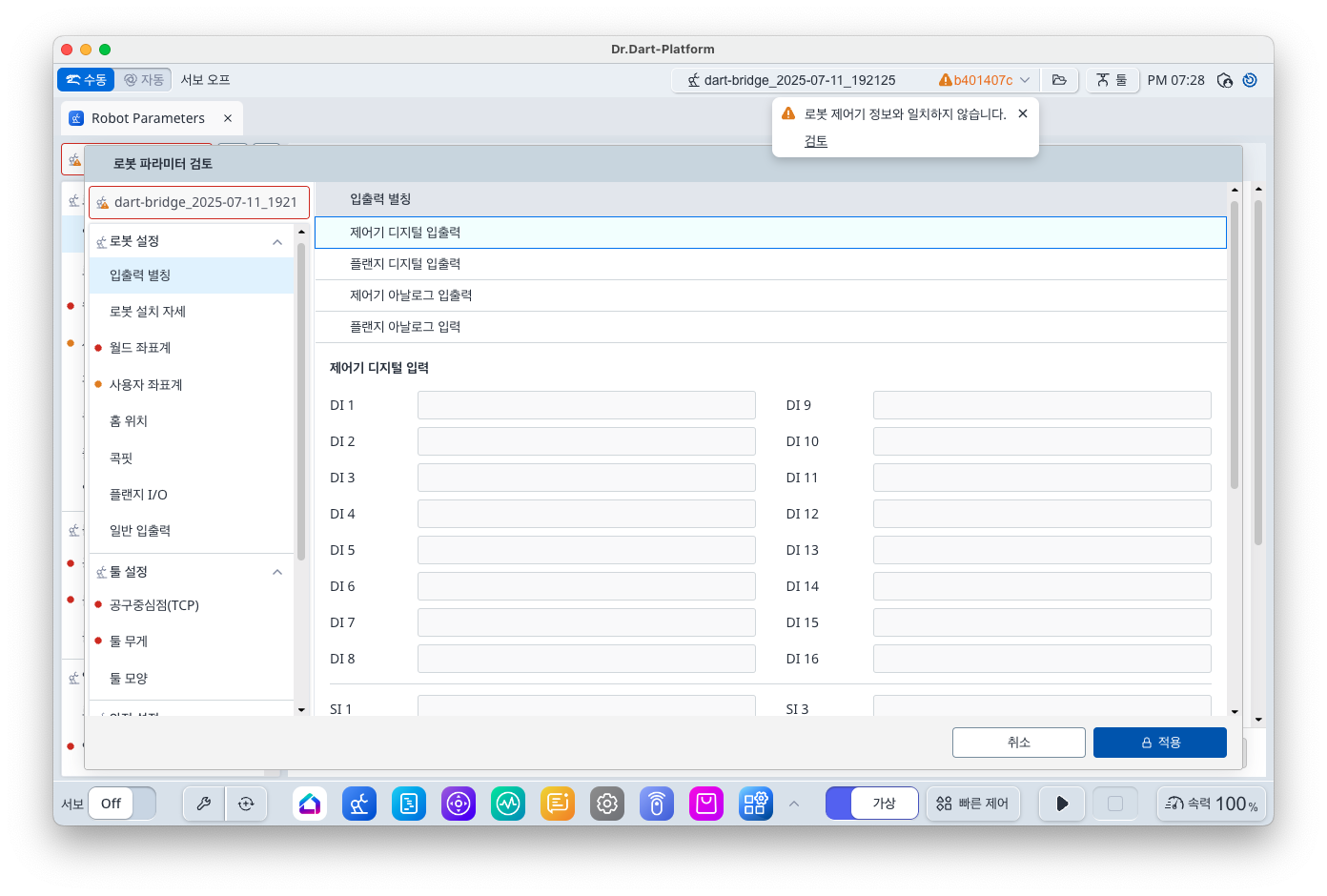This screenshot has width=1327, height=896.
Task: Click the open-folder icon in the top bar
Action: (x=1059, y=80)
